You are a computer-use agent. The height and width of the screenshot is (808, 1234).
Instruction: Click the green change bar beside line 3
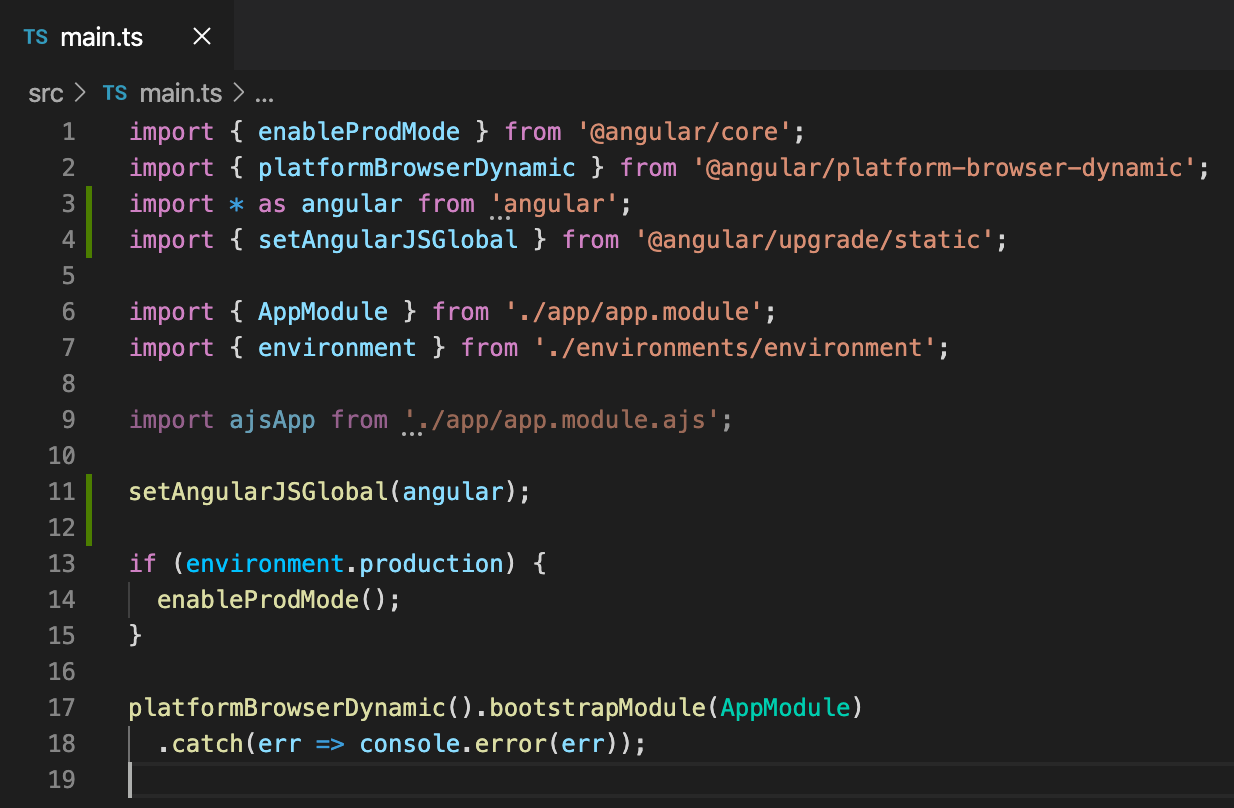pyautogui.click(x=88, y=222)
